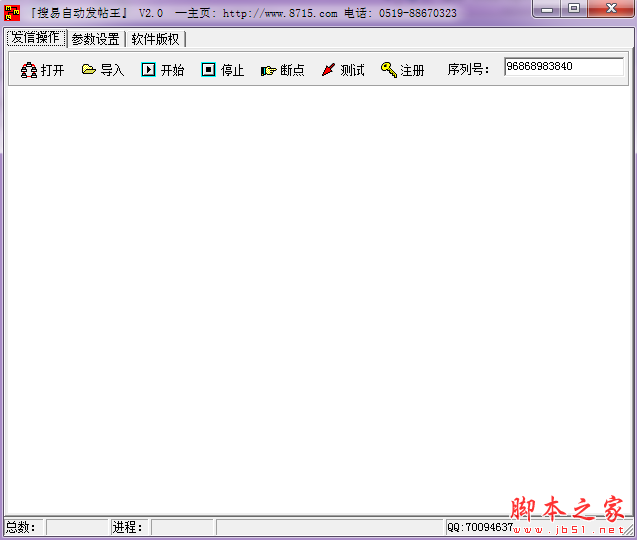Click the 测试 (Test) red arrow icon
This screenshot has width=637, height=541.
tap(328, 69)
